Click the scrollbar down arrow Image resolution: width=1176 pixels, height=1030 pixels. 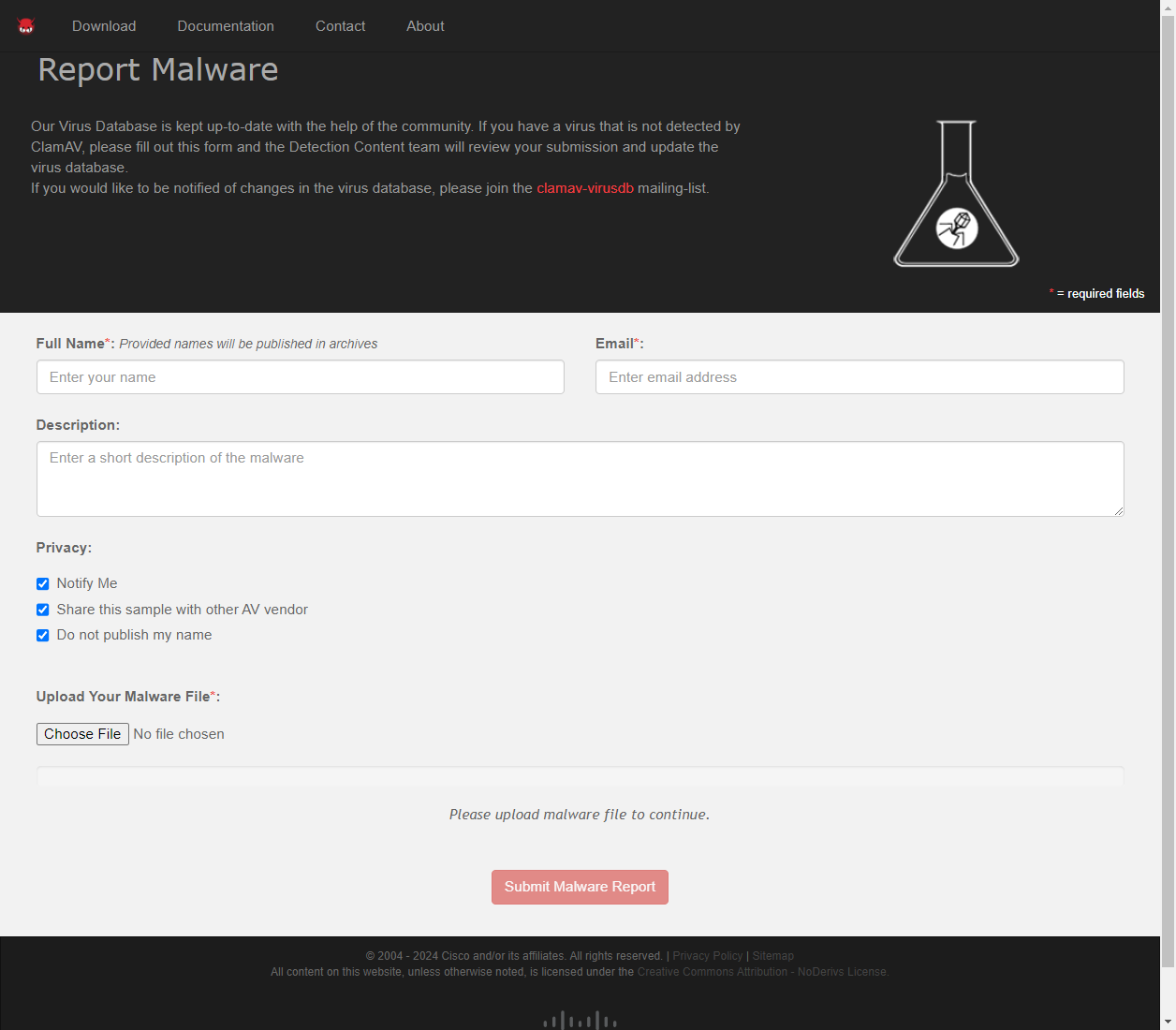point(1169,1023)
